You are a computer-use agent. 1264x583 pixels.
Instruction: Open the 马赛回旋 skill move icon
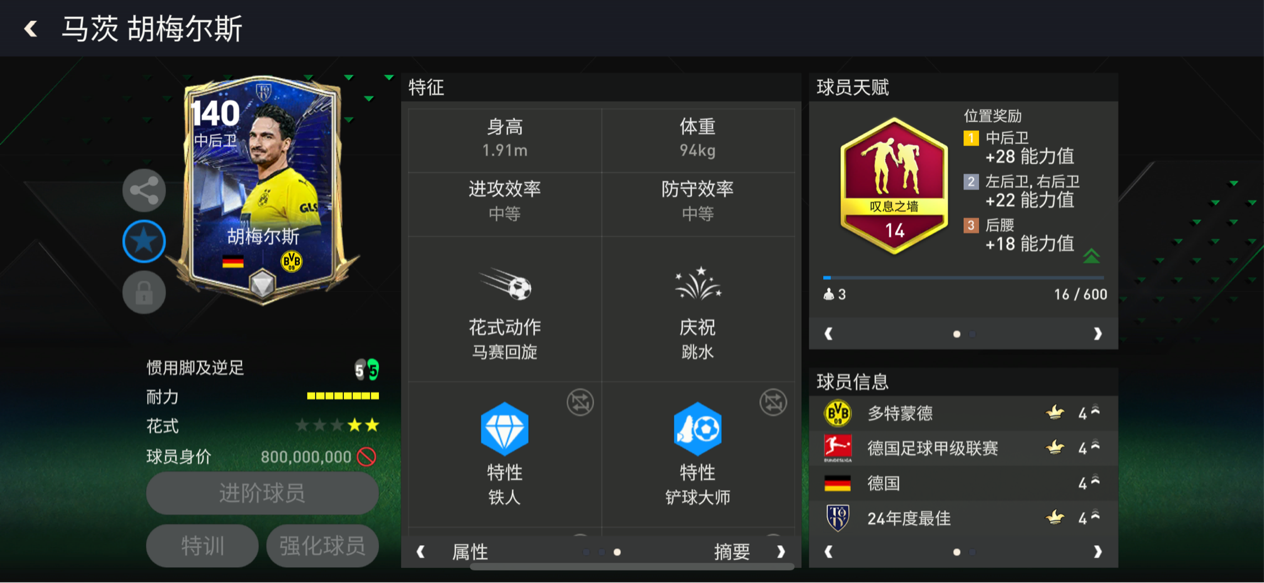click(x=505, y=285)
